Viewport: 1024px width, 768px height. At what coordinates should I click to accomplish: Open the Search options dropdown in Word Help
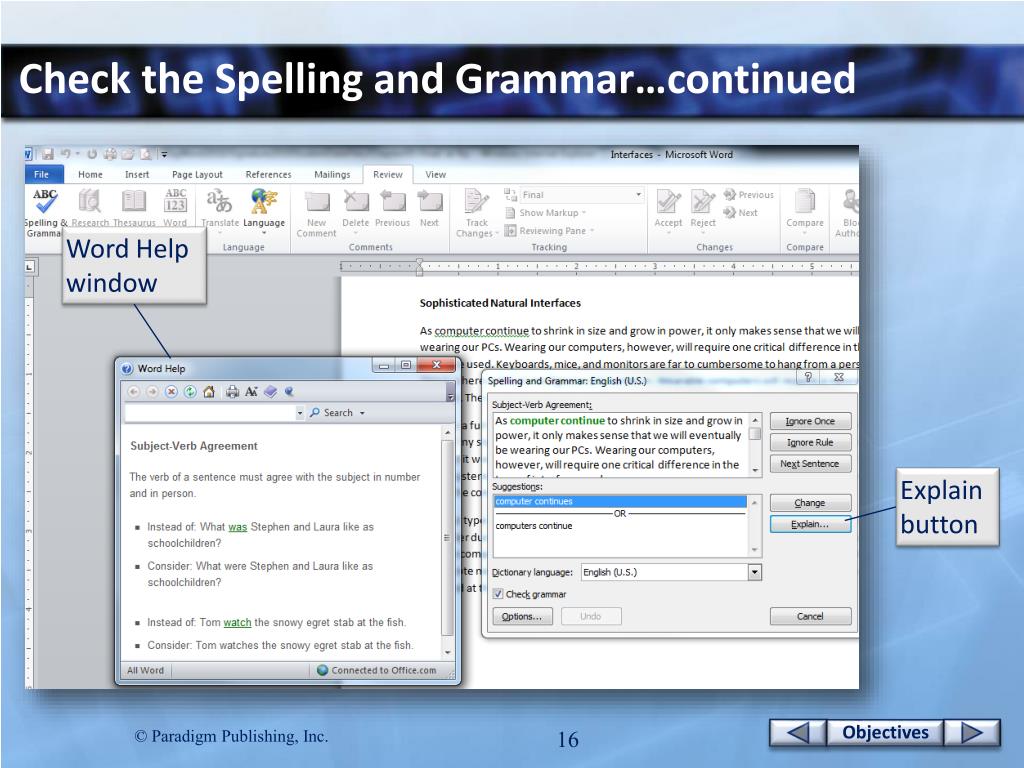pyautogui.click(x=362, y=413)
